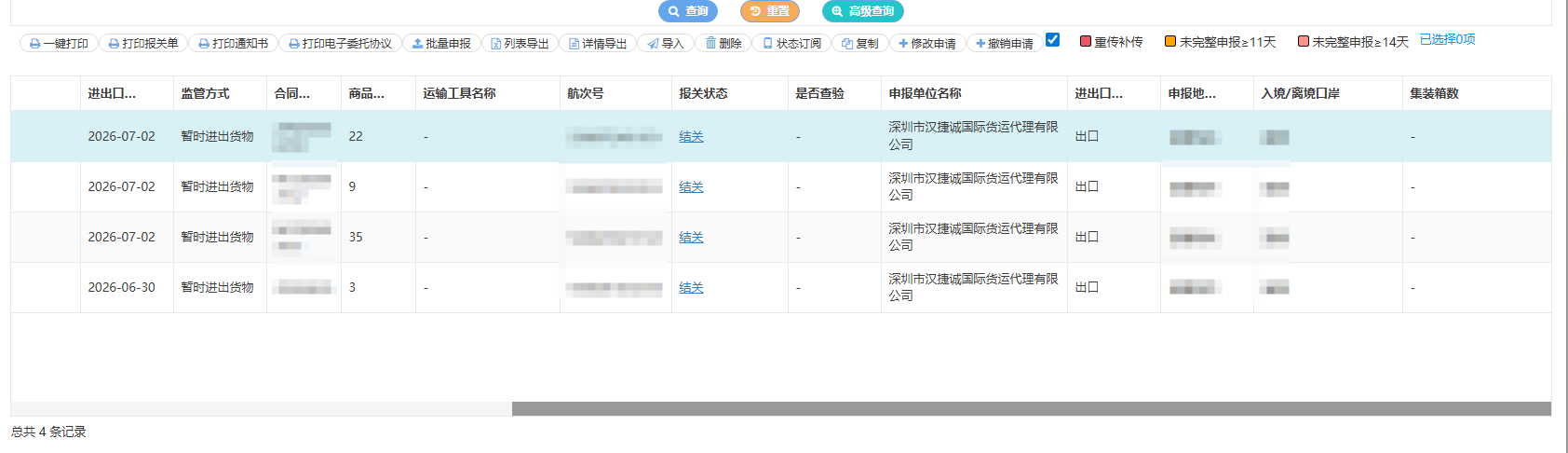Click 撤销申请 cancellation request button
This screenshot has height=453, width=1568.
coord(1005,44)
